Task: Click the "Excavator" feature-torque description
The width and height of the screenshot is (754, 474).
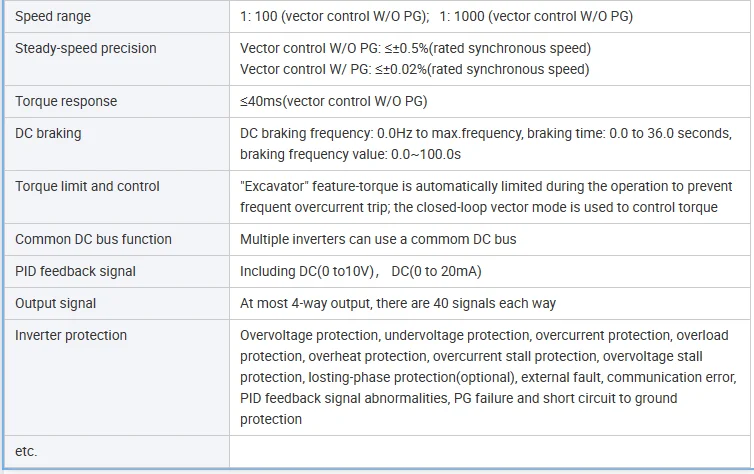Action: [x=486, y=197]
